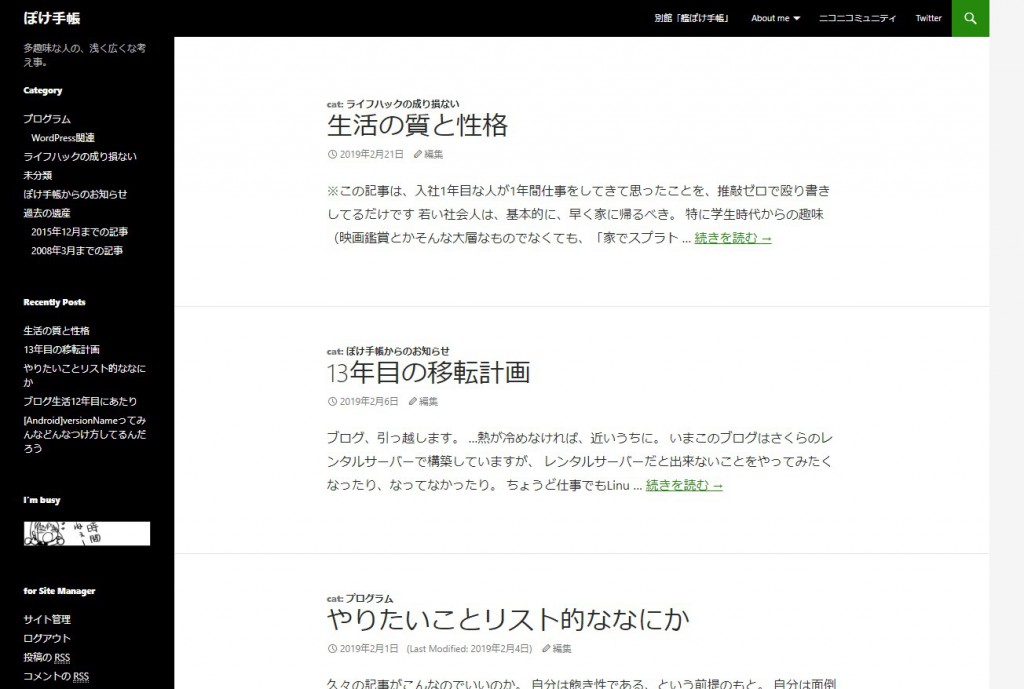The height and width of the screenshot is (689, 1024).
Task: Open article title 13年目の移転計画
Action: [428, 373]
